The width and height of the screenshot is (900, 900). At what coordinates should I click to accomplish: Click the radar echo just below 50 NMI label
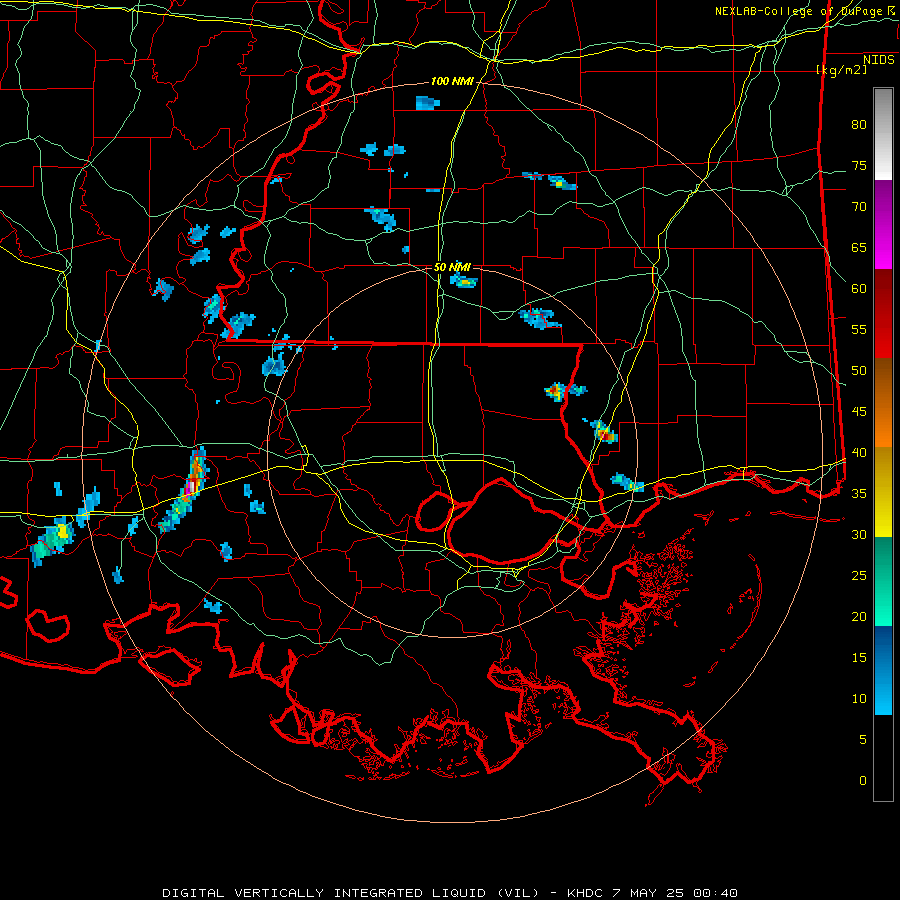464,281
